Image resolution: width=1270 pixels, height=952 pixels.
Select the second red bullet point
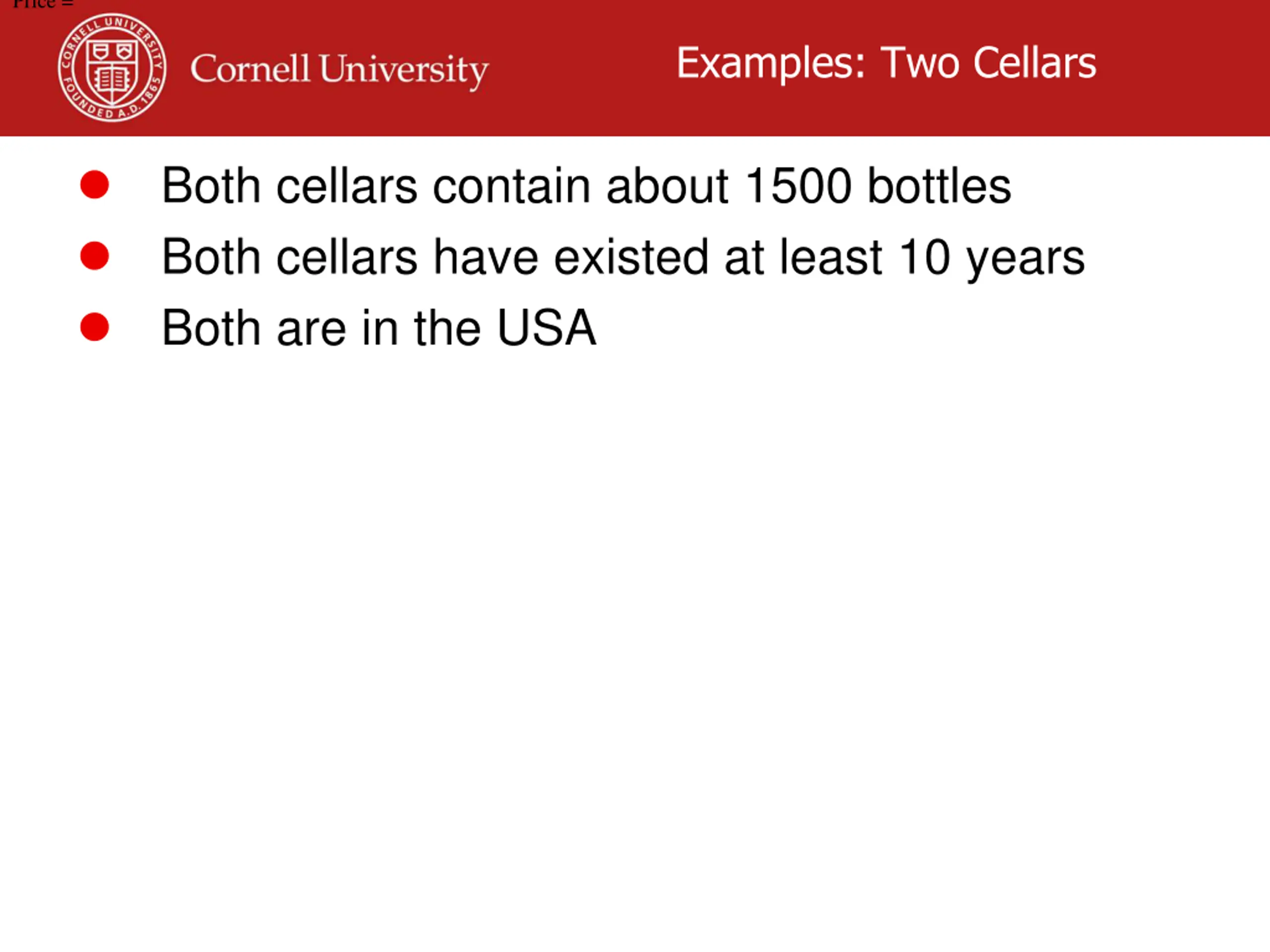coord(95,256)
